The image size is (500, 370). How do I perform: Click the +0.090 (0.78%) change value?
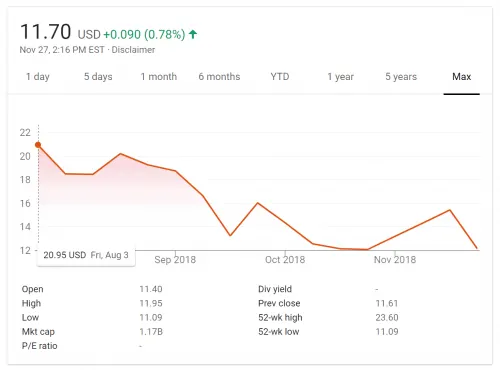(144, 34)
